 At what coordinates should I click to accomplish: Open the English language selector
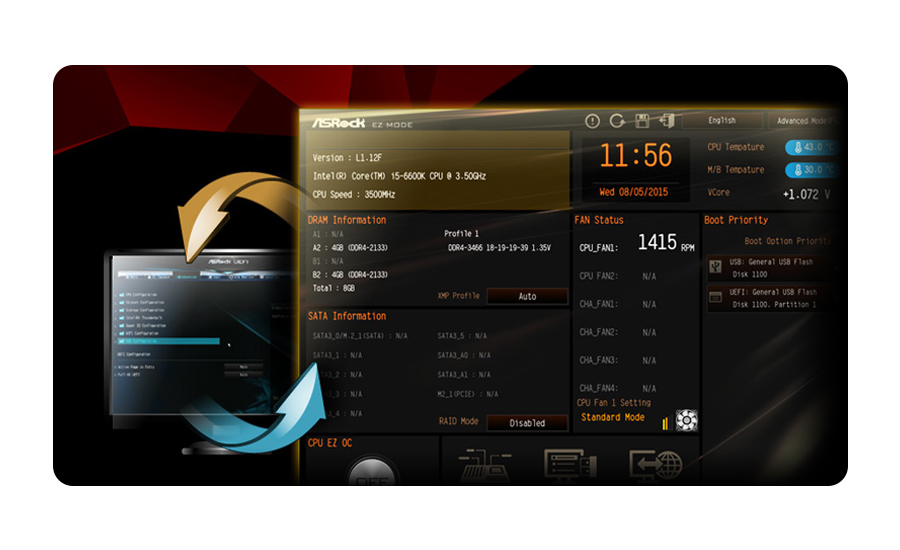tap(722, 121)
